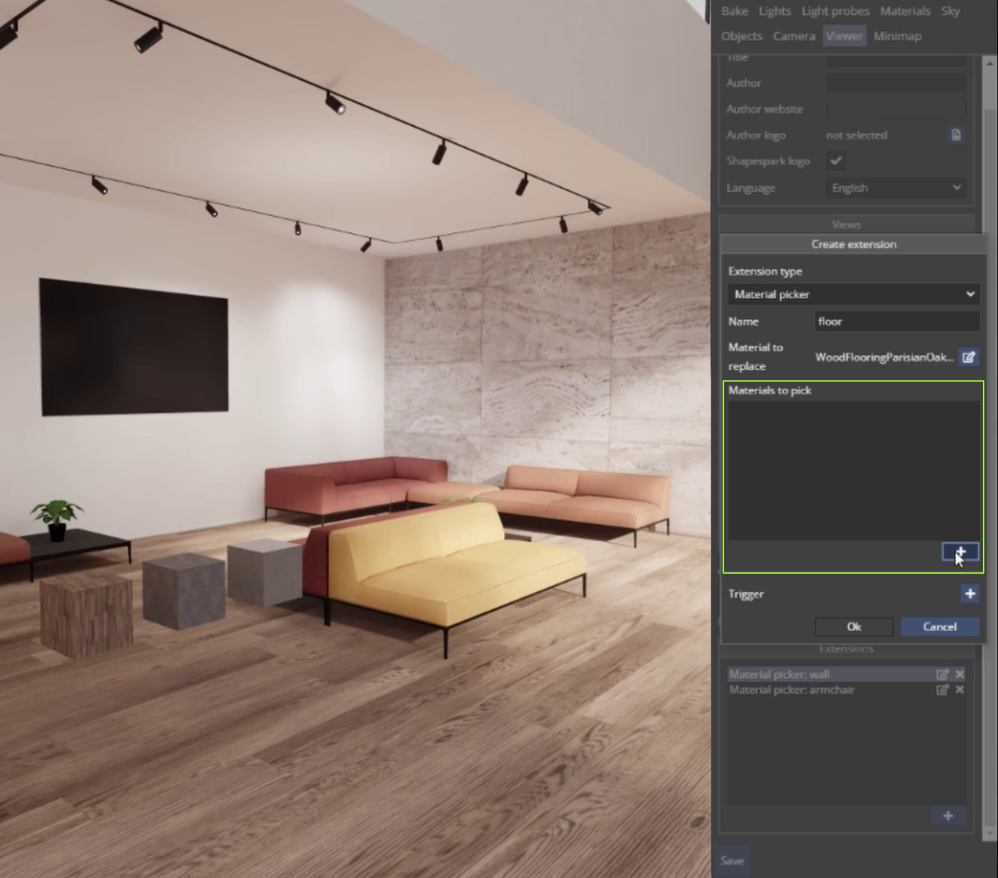Remove Material picker: wall with the X icon

coord(959,674)
